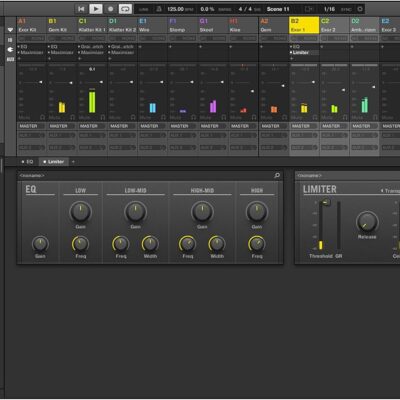
Task: Cue H1 Kloe channel headphone icon
Action: click(x=254, y=117)
